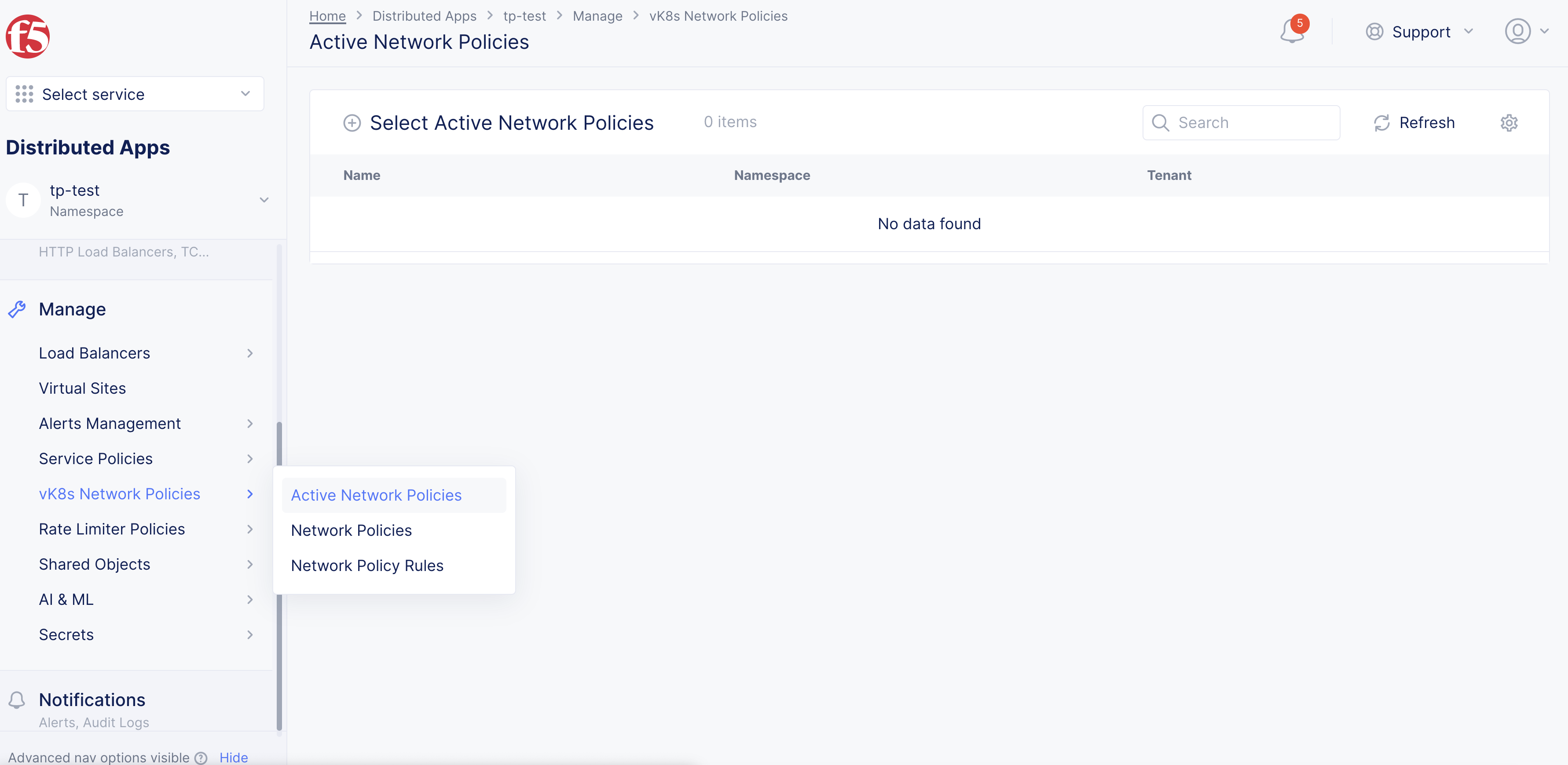The width and height of the screenshot is (1568, 765).
Task: Select Network Policy Rules from the flyout menu
Action: tap(367, 565)
